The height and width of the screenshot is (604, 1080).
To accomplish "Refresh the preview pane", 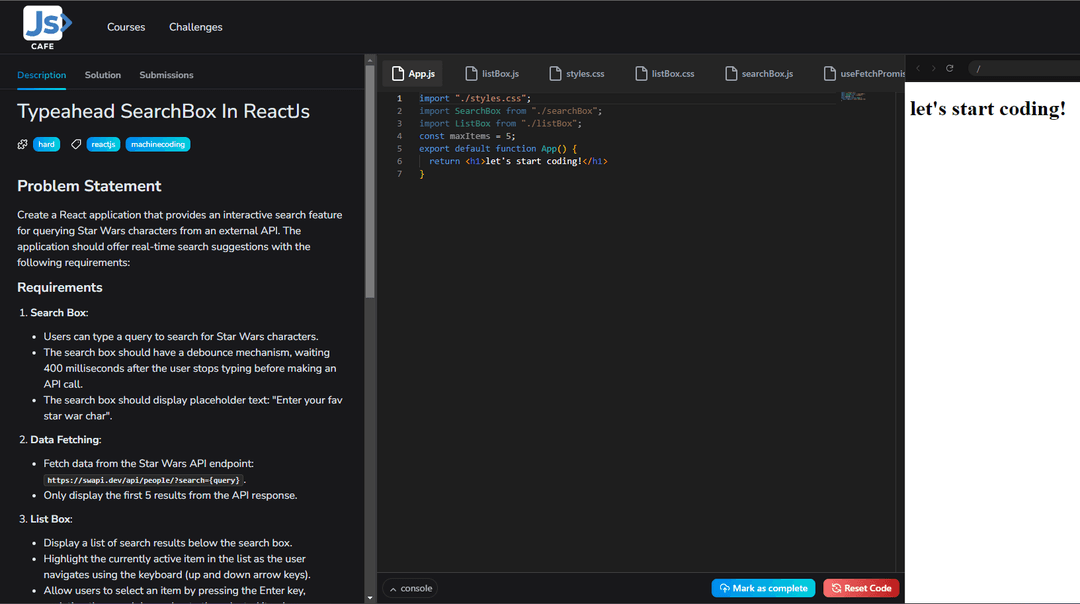I will tap(950, 68).
